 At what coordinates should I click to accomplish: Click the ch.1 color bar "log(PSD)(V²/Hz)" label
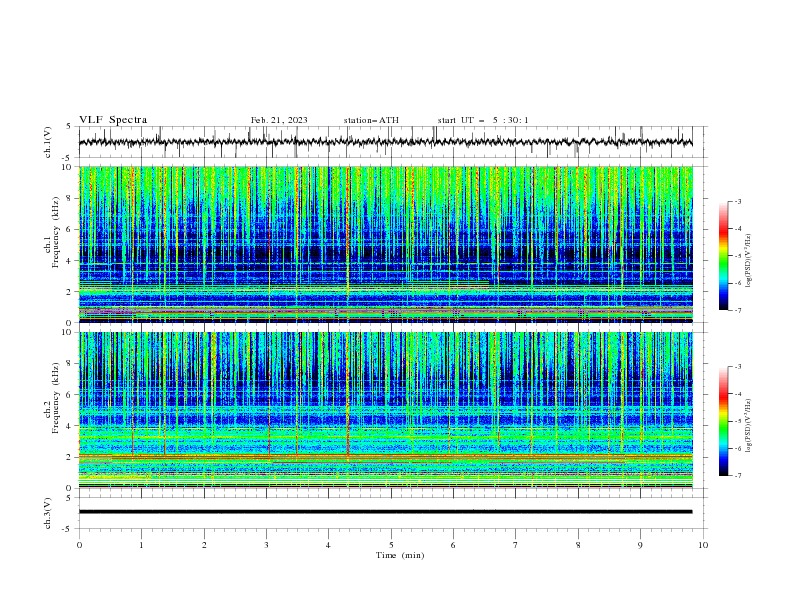(749, 261)
